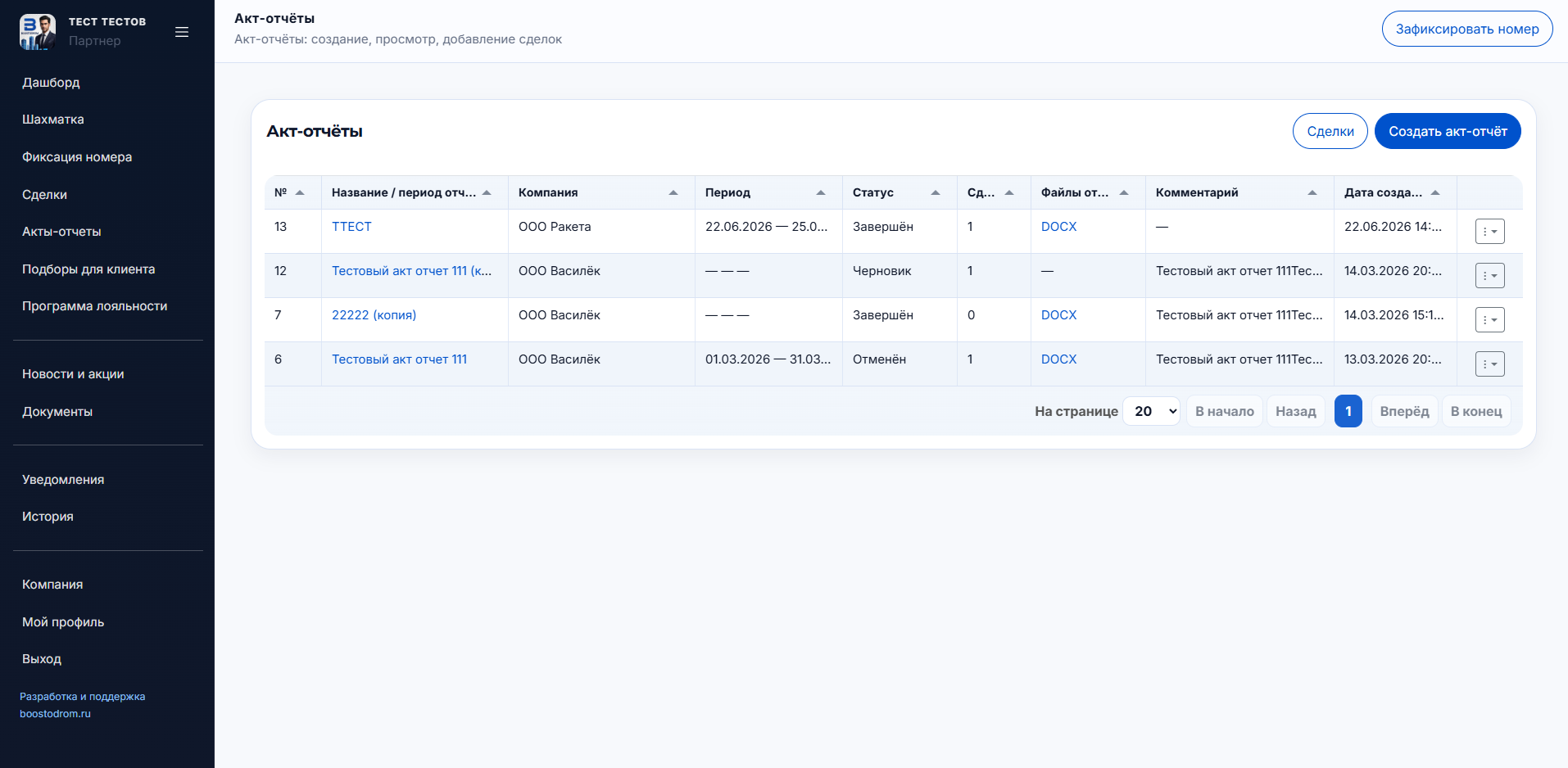Click Создать акт-отчёт button

1448,131
